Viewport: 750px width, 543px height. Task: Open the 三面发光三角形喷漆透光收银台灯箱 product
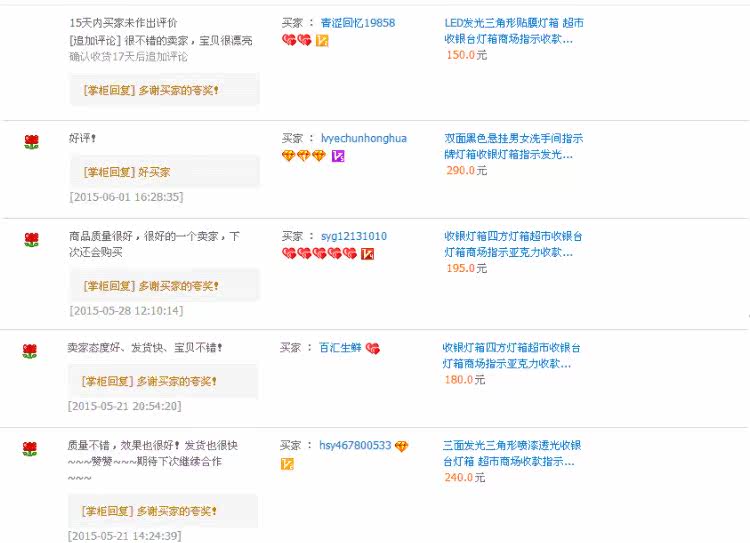point(511,454)
